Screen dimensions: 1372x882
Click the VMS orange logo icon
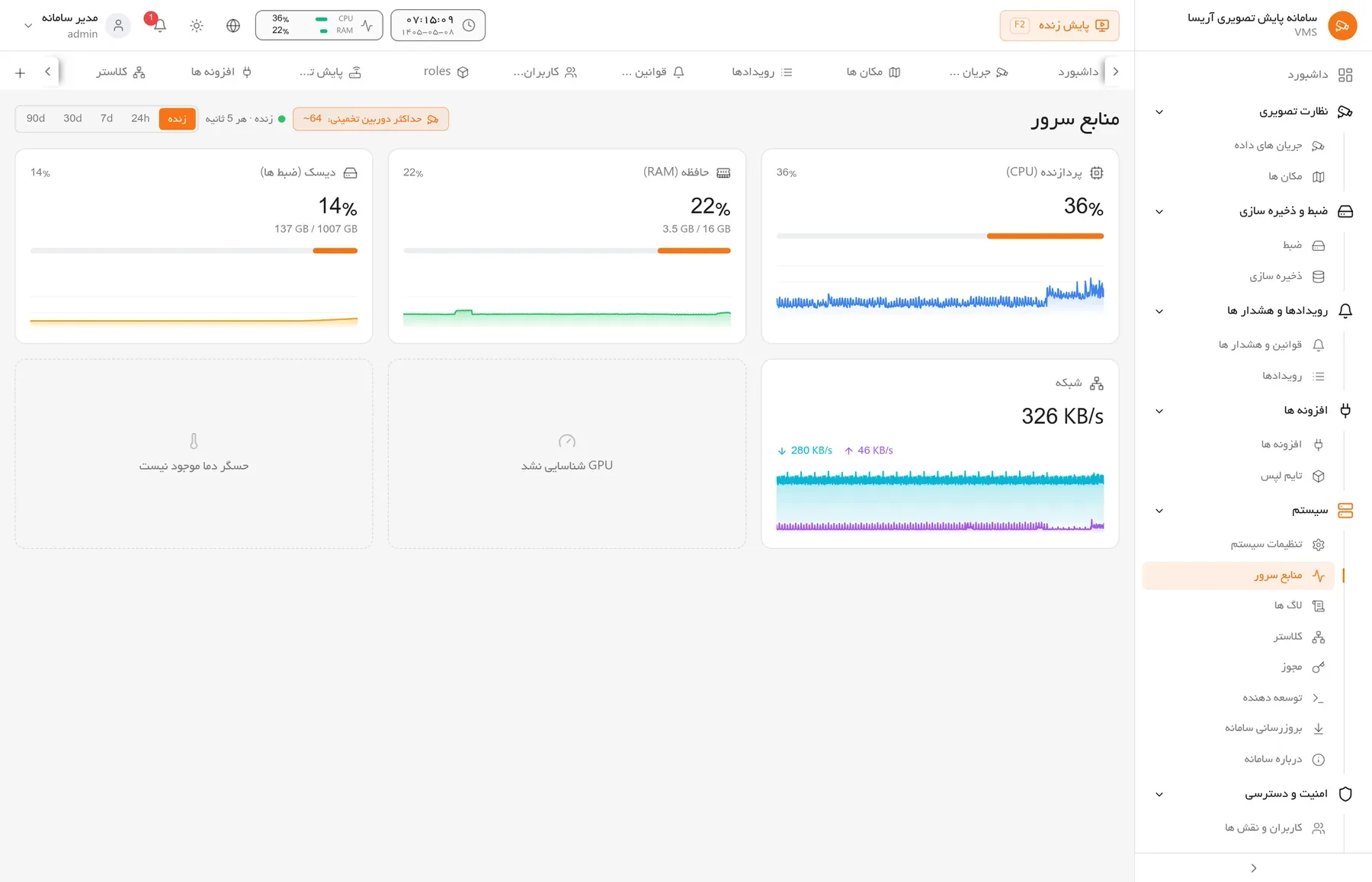click(x=1342, y=25)
